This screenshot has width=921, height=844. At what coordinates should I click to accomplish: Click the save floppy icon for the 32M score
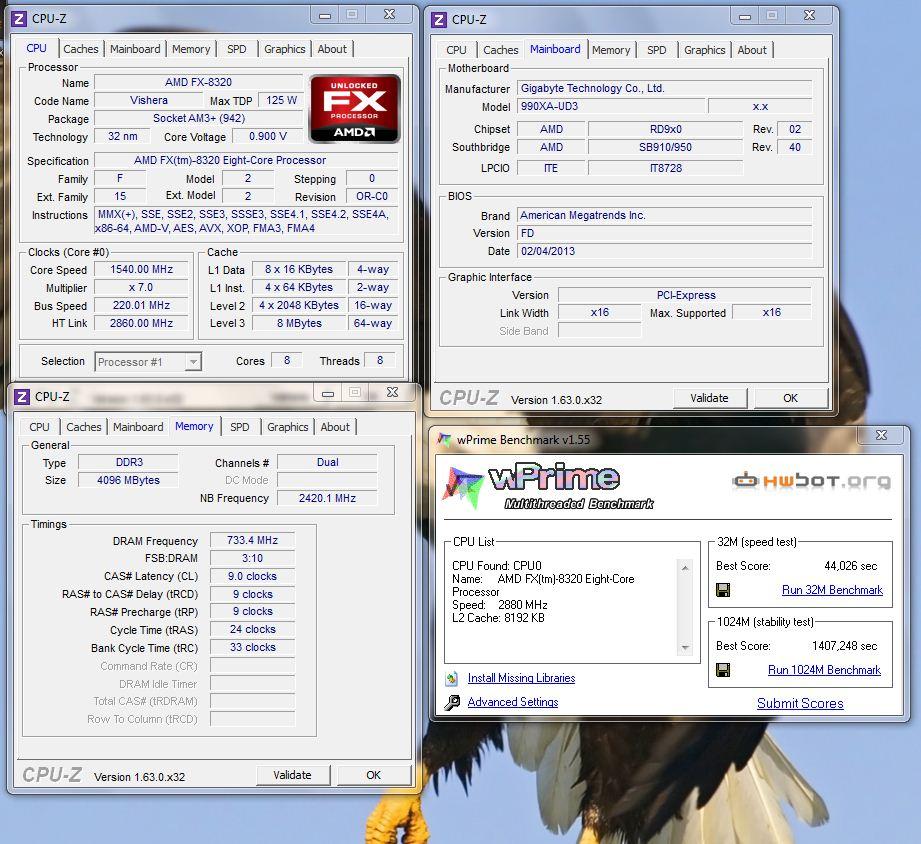(723, 590)
